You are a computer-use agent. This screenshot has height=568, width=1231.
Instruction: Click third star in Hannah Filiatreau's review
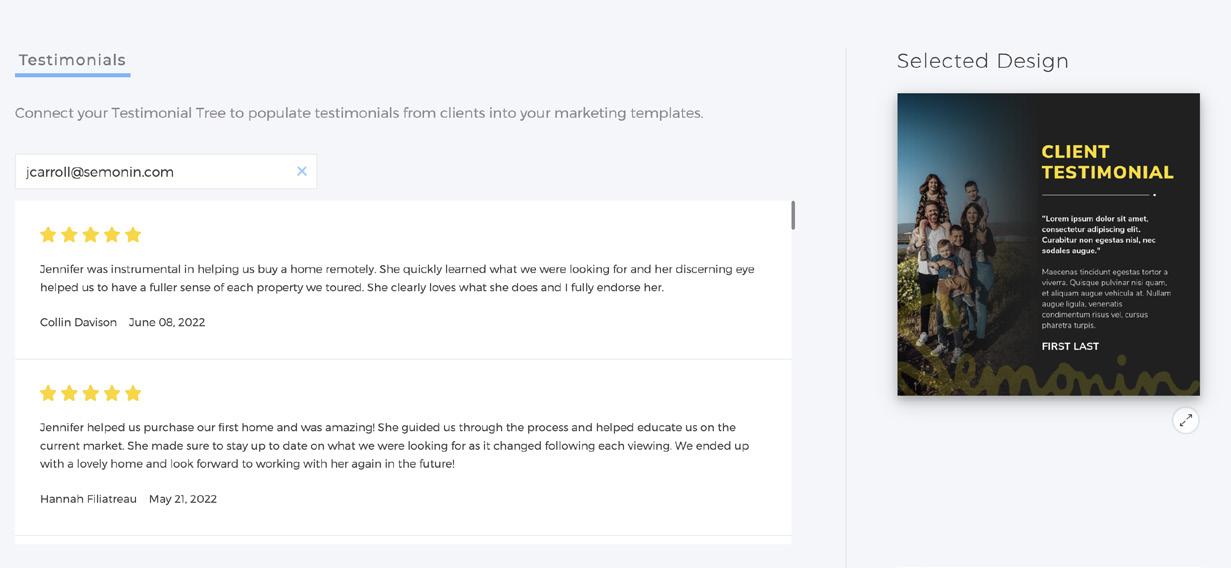(x=91, y=393)
